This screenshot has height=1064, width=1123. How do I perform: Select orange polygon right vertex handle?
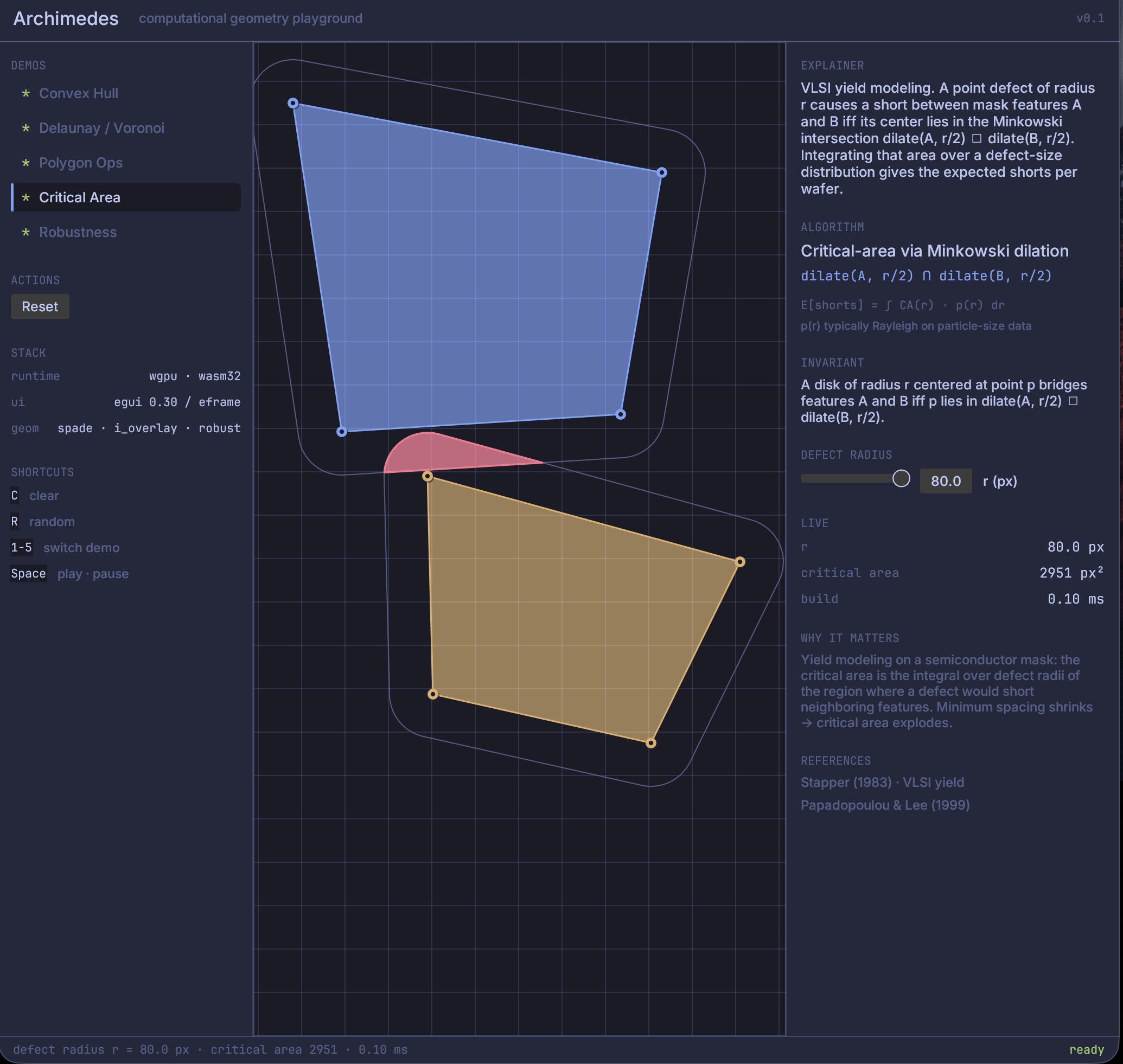(740, 562)
